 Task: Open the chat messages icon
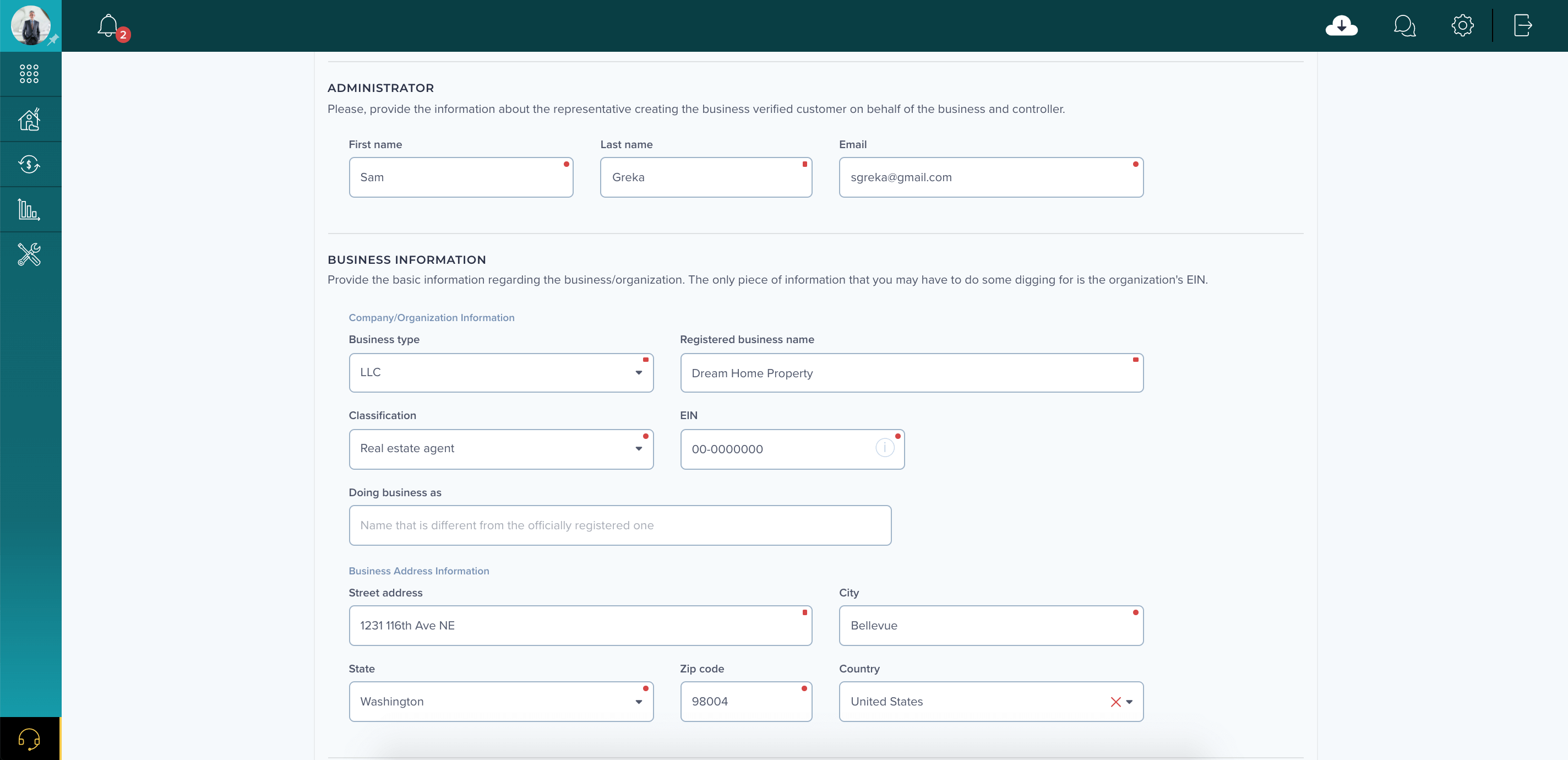pos(1404,25)
